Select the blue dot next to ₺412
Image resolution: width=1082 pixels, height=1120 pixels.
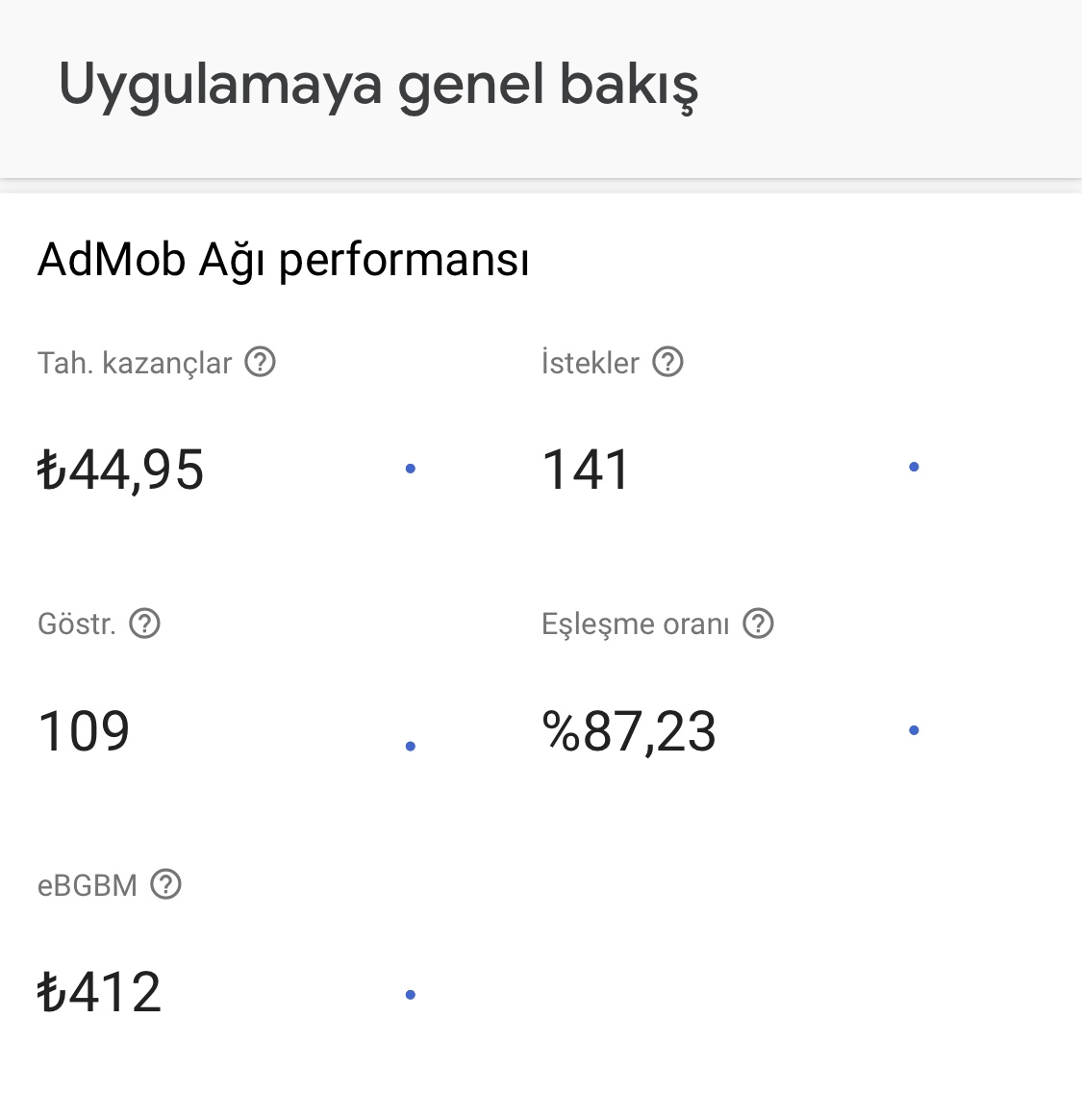pyautogui.click(x=411, y=994)
